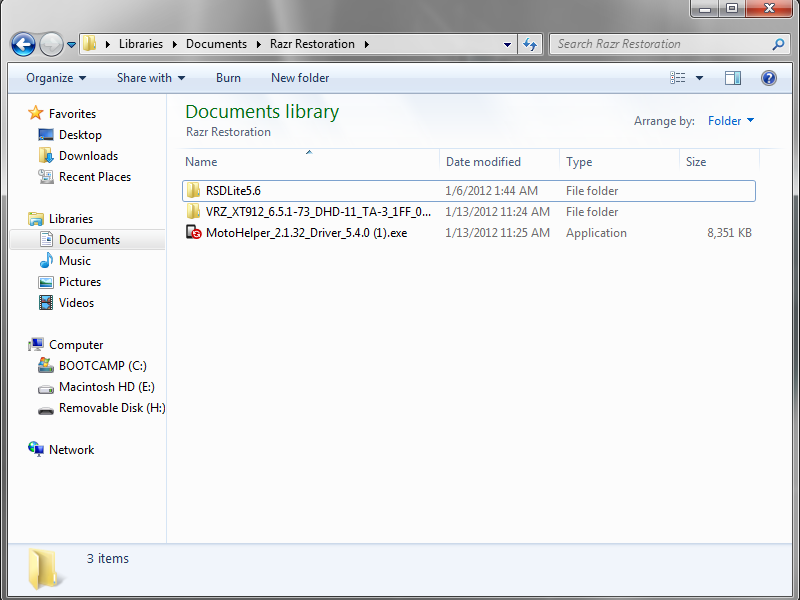Viewport: 800px width, 600px height.
Task: Click the 1/6/2012 1:44 AM date cell
Action: coord(491,191)
